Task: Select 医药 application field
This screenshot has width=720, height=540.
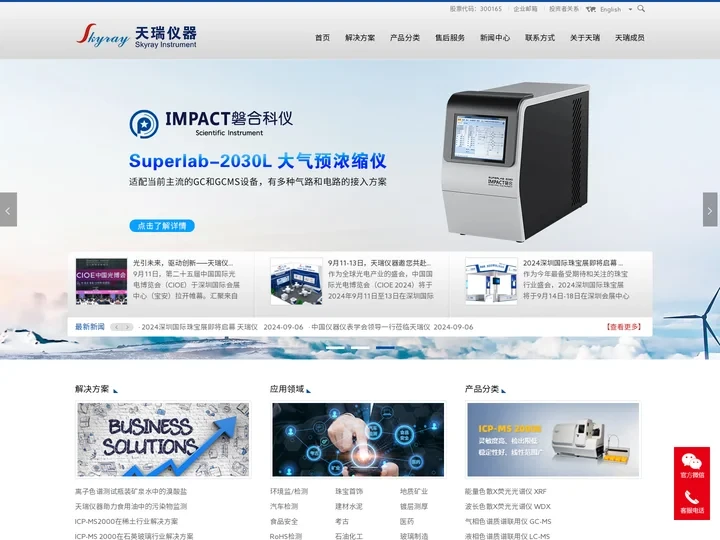Action: pyautogui.click(x=407, y=522)
